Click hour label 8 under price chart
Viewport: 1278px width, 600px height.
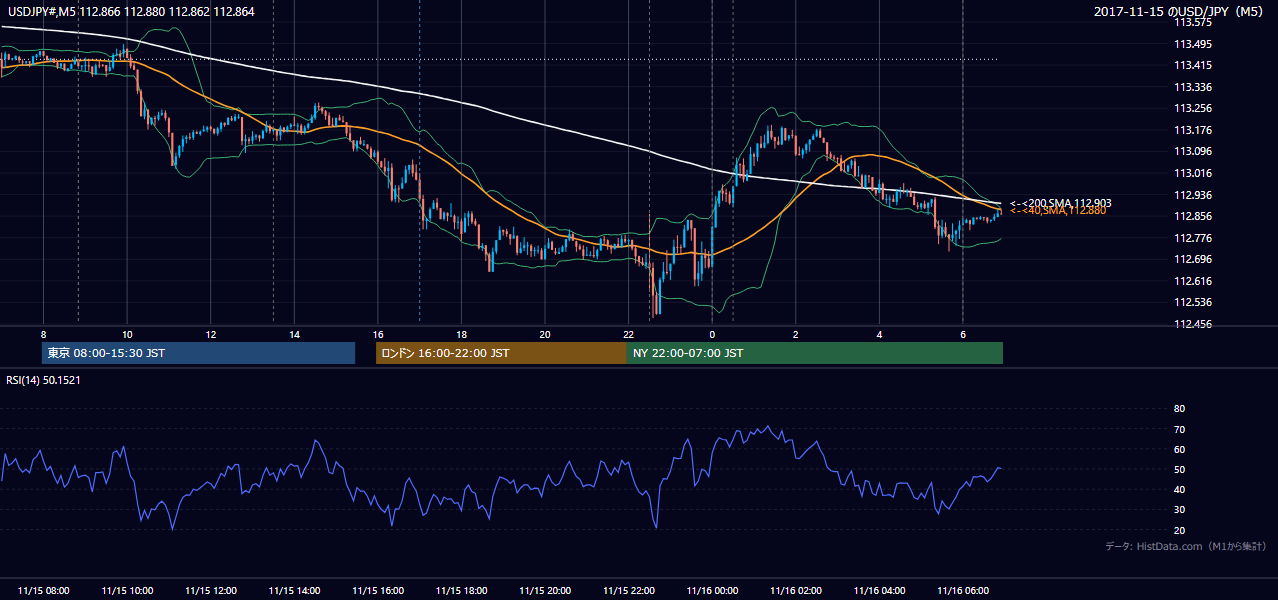click(43, 334)
